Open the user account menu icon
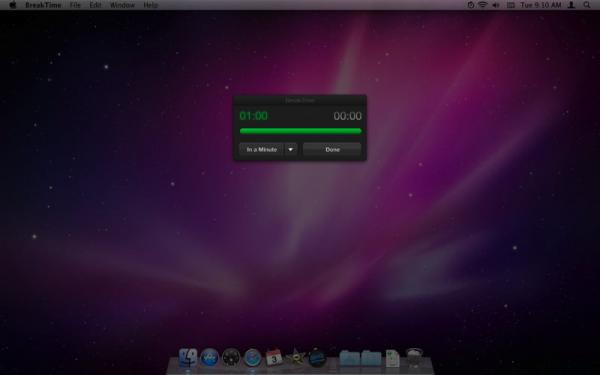The width and height of the screenshot is (600, 375). tap(571, 5)
